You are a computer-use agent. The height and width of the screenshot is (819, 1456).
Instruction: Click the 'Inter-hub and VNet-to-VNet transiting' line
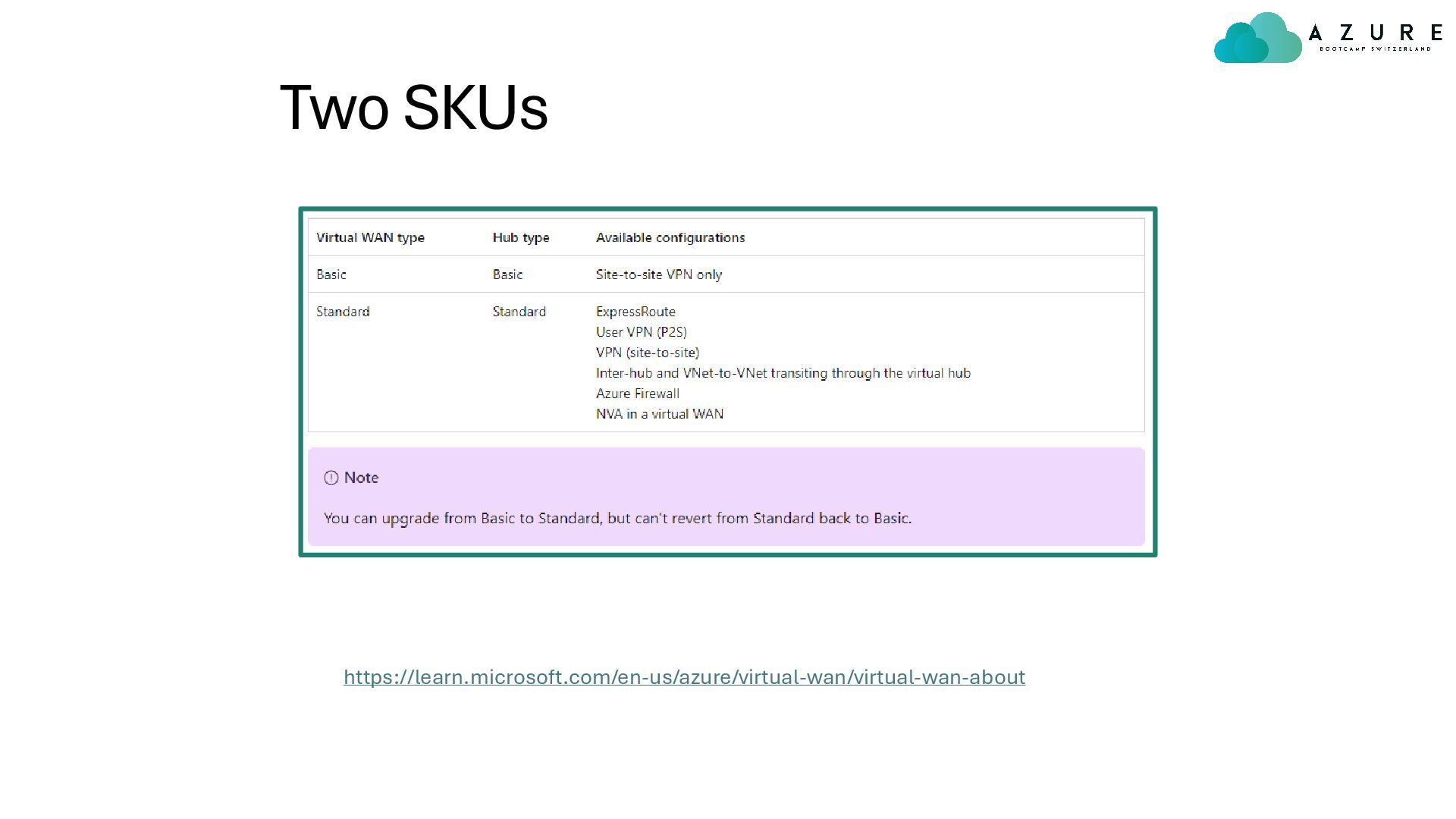(783, 373)
